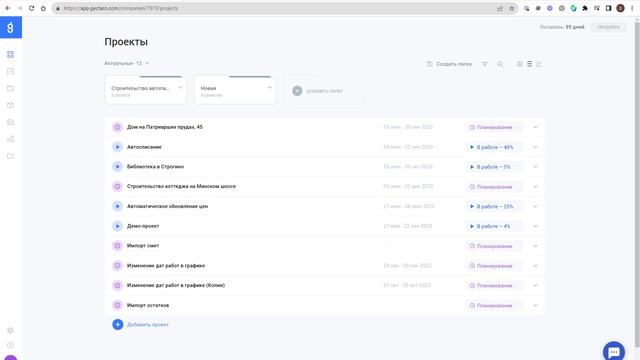Screen dimensions: 640x360
Task: Open the box/warehouse icon in sidebar
Action: pos(11,105)
